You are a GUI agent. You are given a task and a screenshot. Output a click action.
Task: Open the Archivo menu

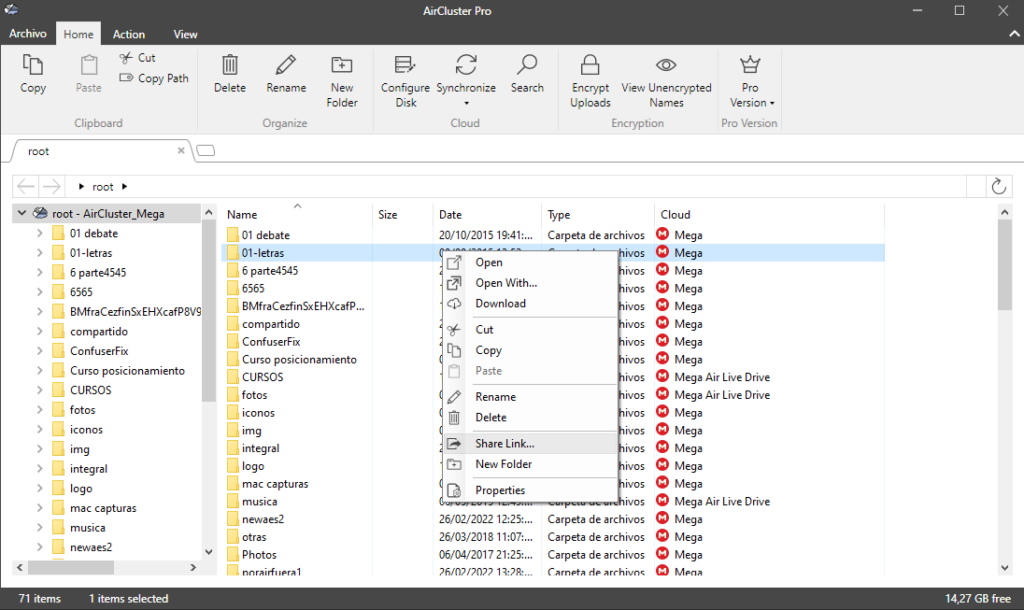(x=27, y=33)
